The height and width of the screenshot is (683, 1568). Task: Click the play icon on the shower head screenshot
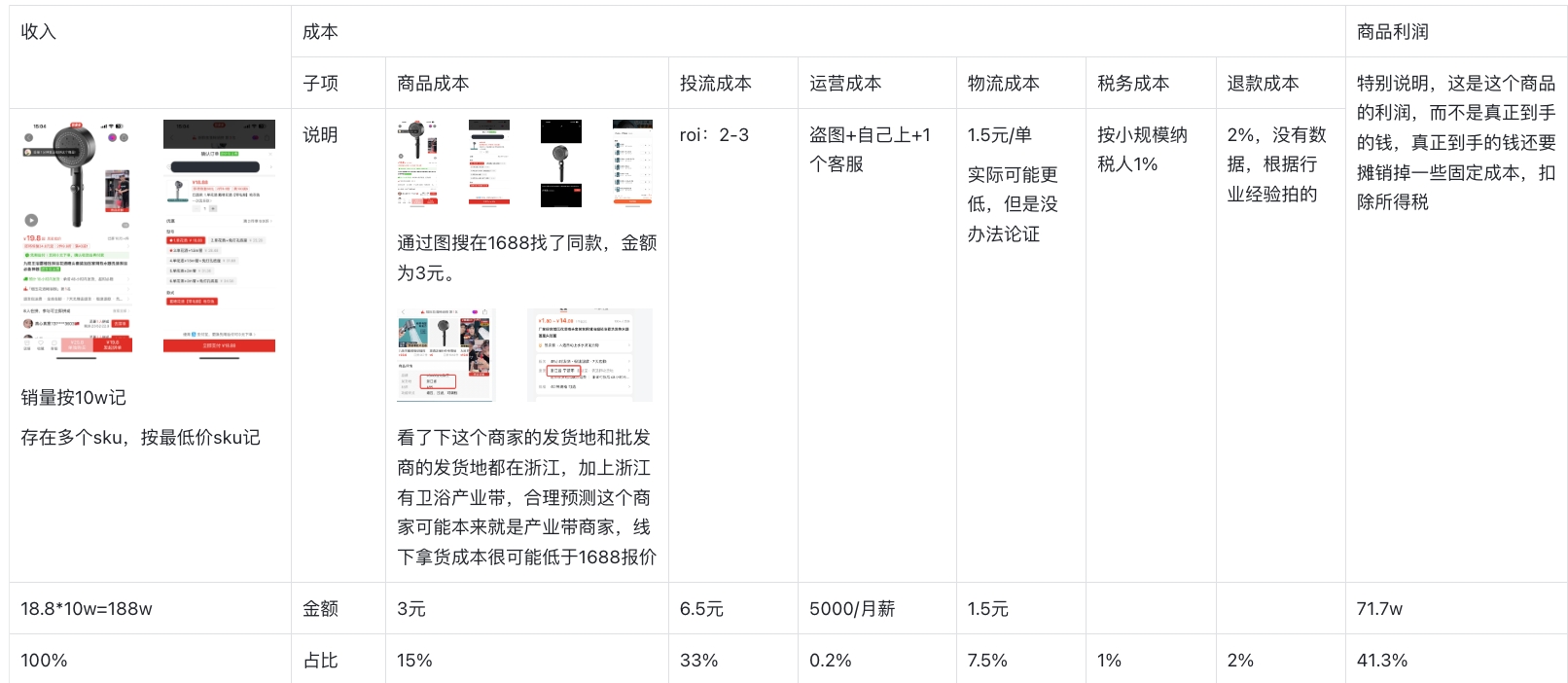pos(31,220)
